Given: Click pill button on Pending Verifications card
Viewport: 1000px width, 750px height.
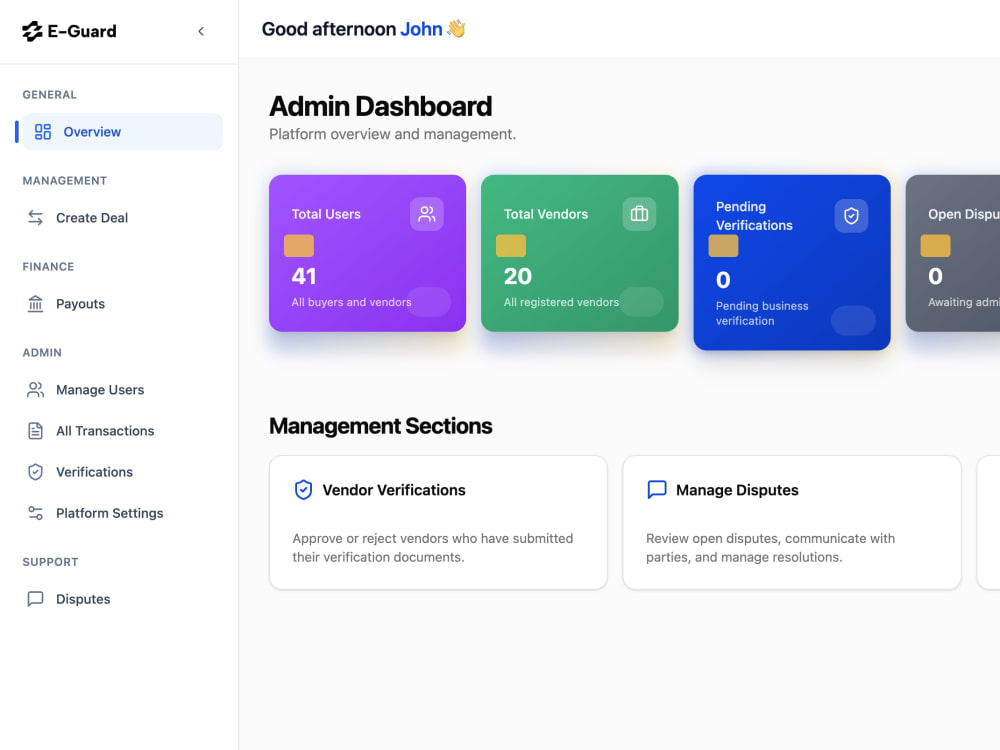Looking at the screenshot, I should click(853, 320).
